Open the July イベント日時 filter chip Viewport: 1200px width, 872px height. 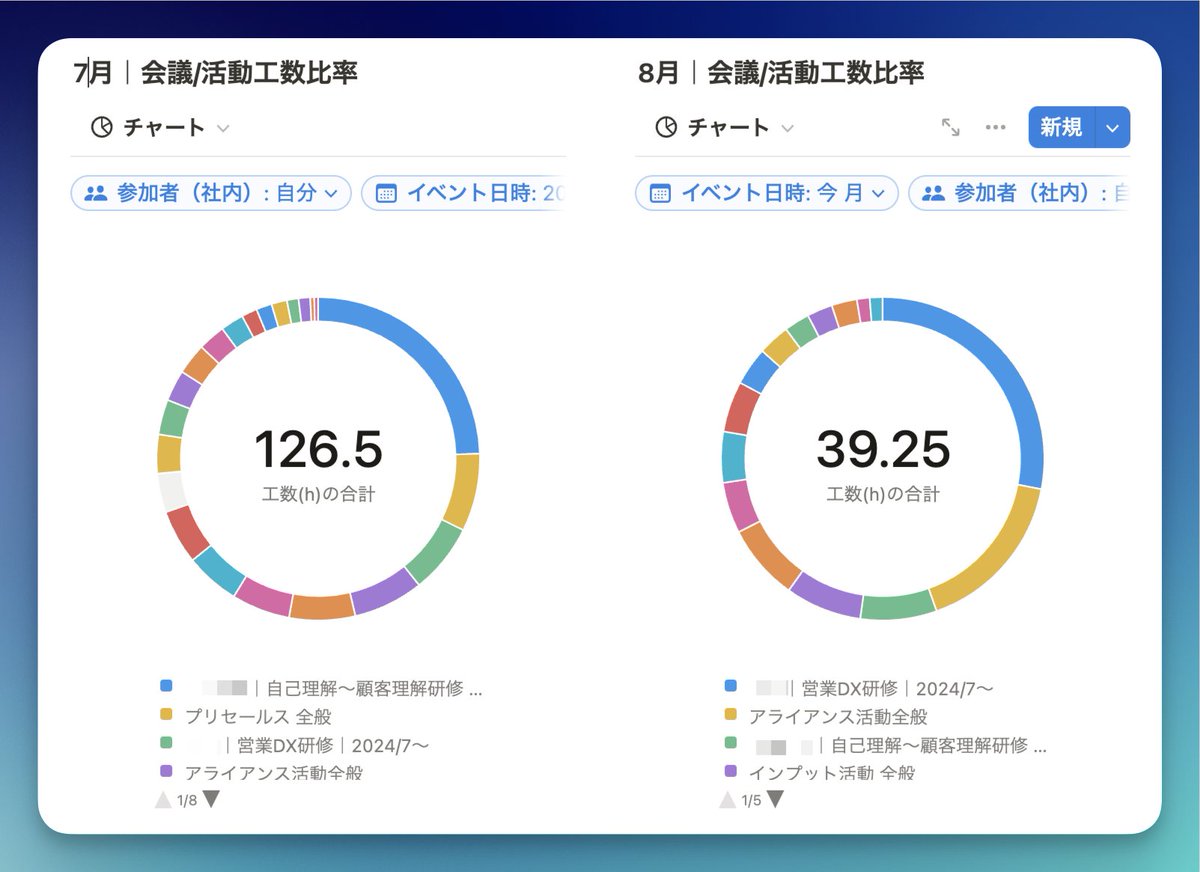point(464,193)
